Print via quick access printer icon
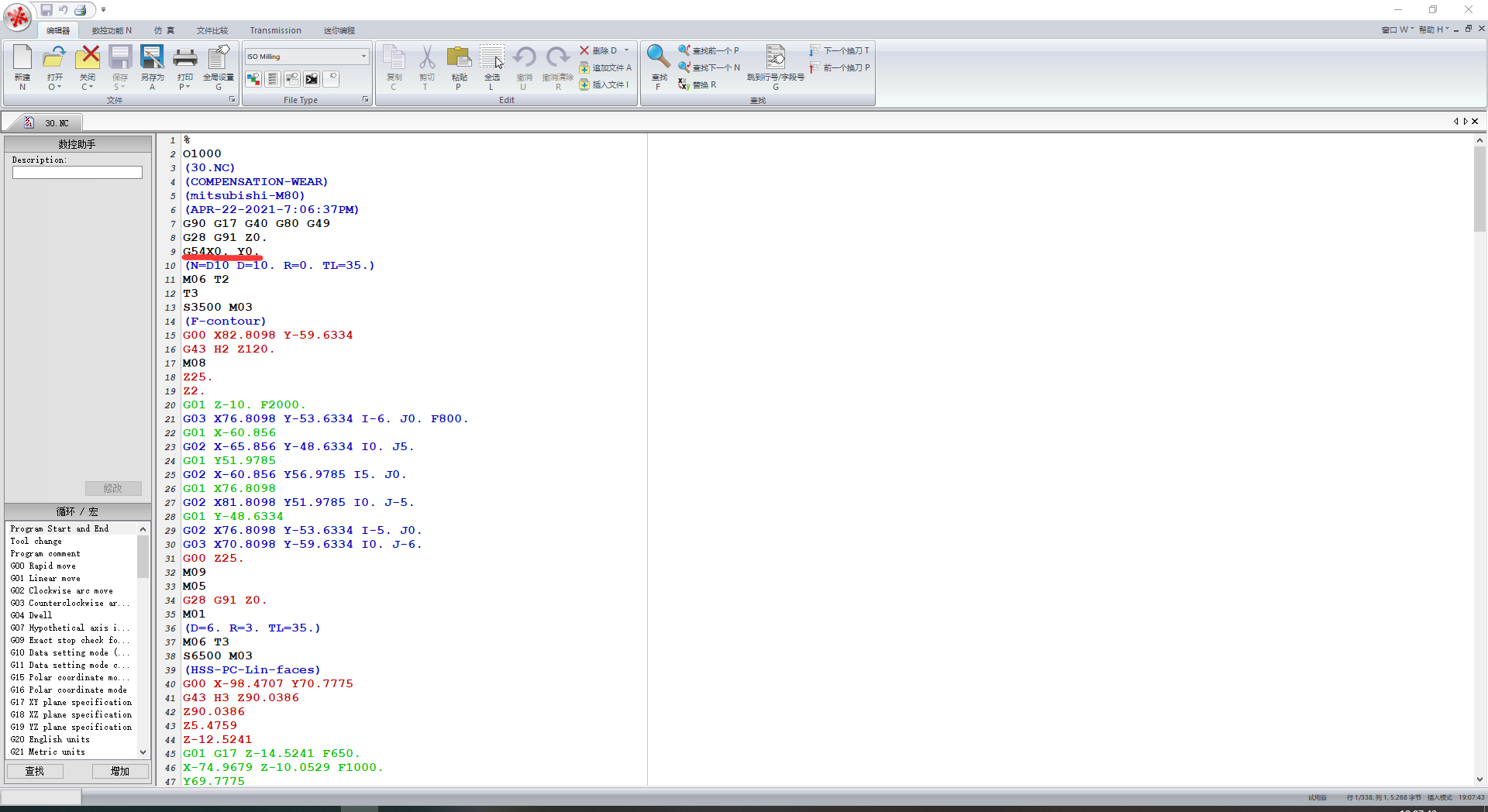Viewport: 1488px width, 812px height. point(81,10)
